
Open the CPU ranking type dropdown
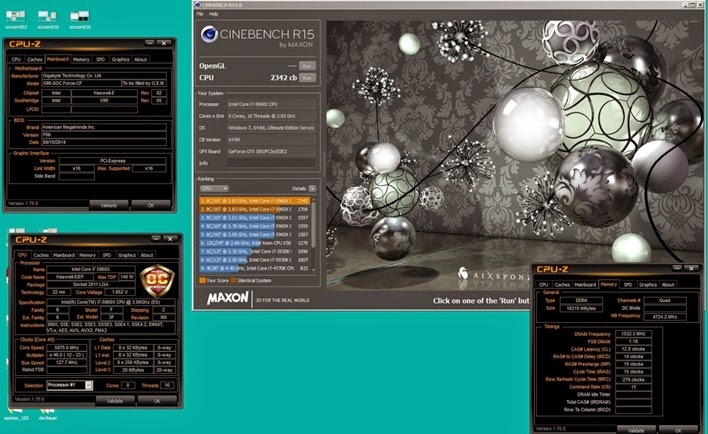coord(214,188)
